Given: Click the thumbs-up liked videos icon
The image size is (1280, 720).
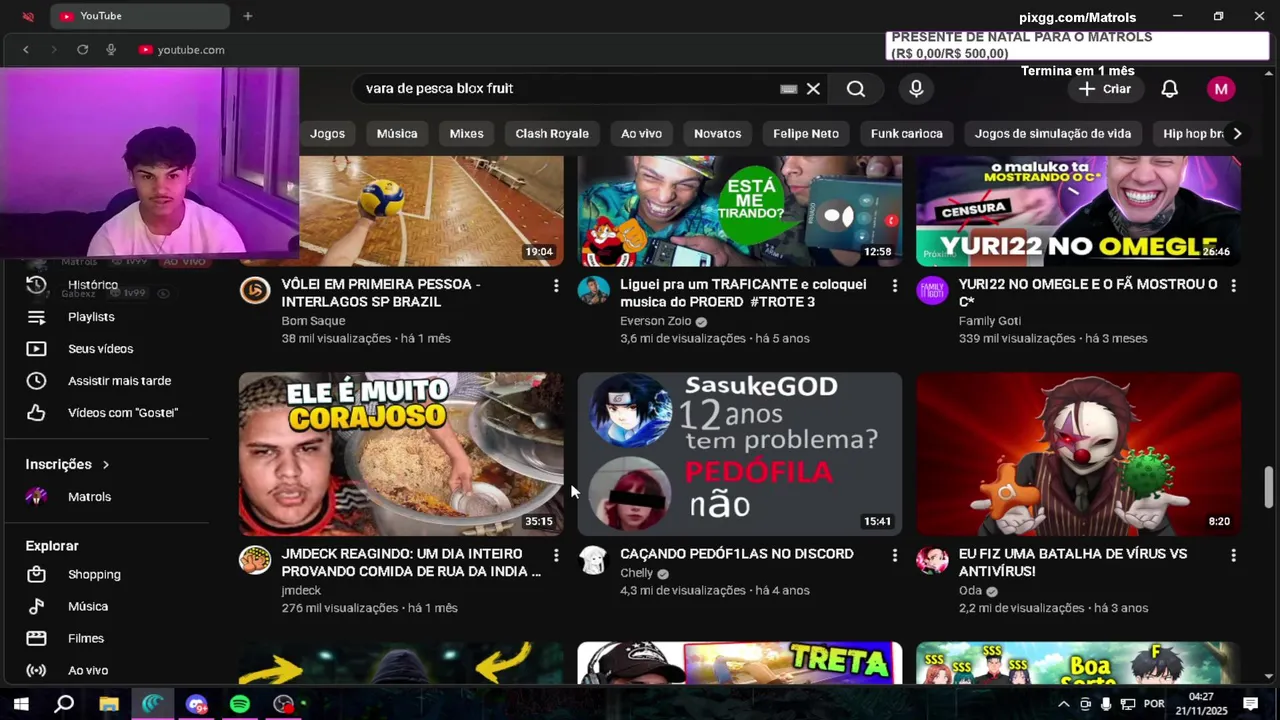Looking at the screenshot, I should 36,413.
